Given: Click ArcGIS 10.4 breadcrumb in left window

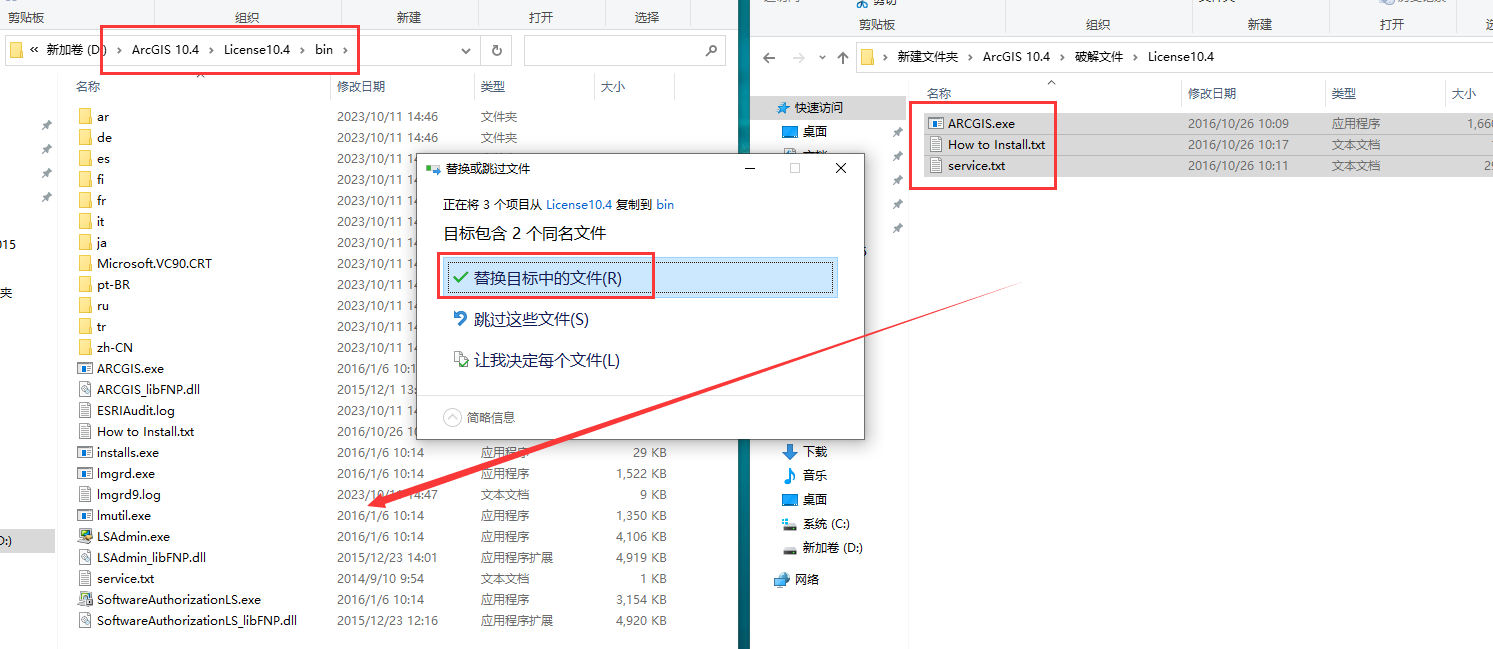Looking at the screenshot, I should point(165,50).
